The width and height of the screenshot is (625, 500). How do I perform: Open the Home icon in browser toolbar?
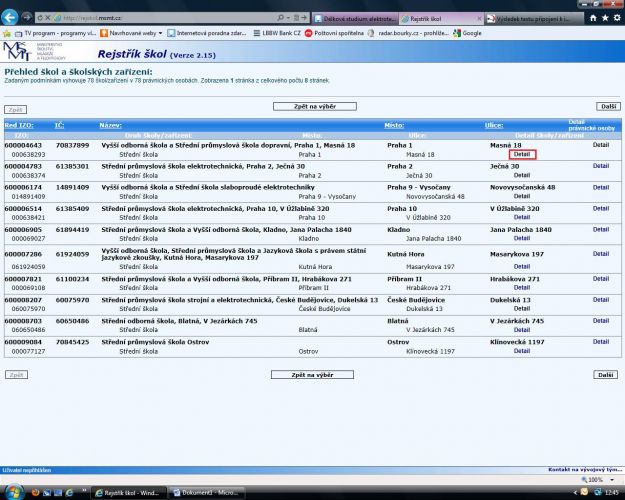[593, 18]
